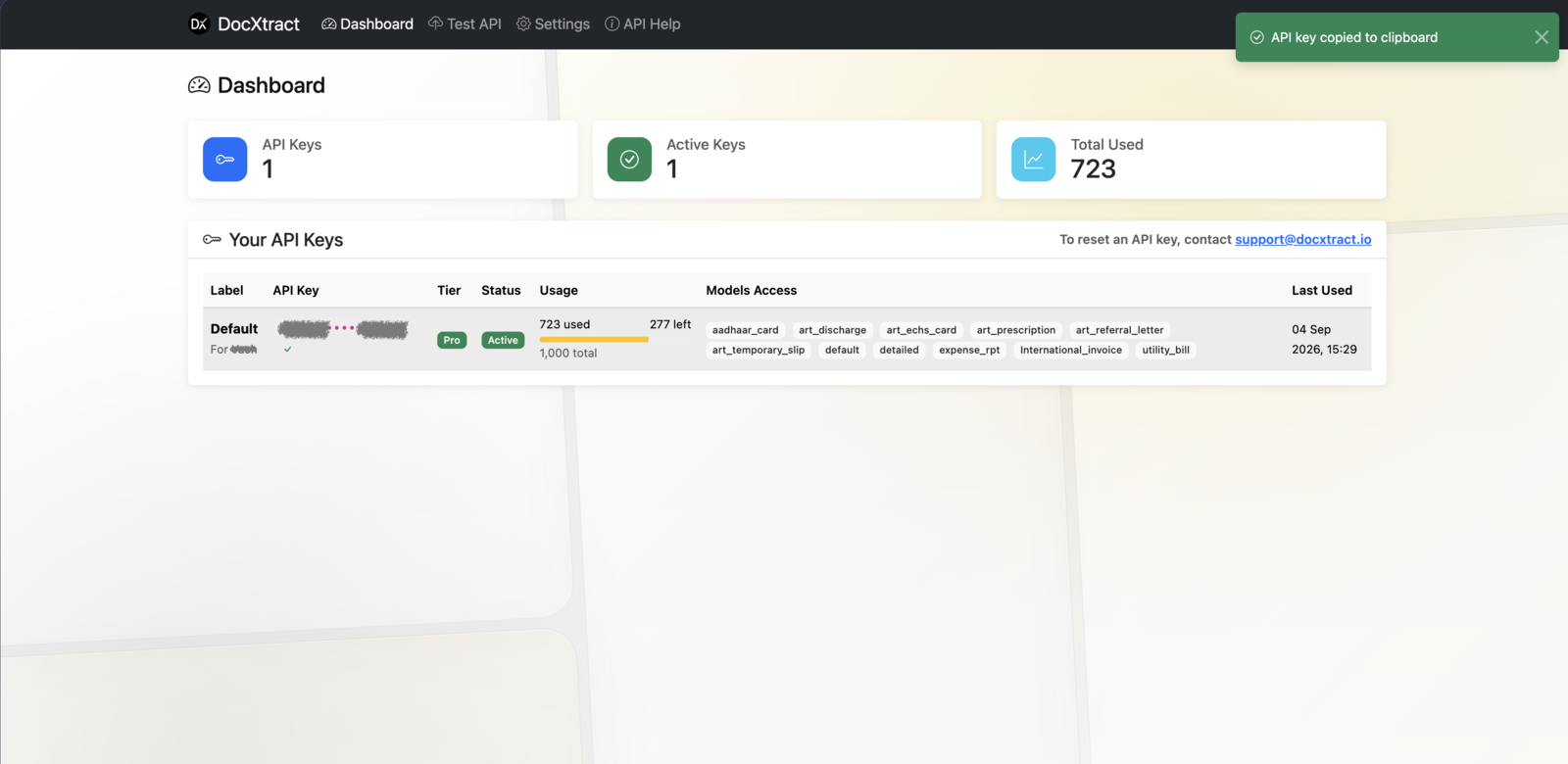Screen dimensions: 1568x764
Task: Click the key icon beside Your API Keys
Action: point(212,239)
